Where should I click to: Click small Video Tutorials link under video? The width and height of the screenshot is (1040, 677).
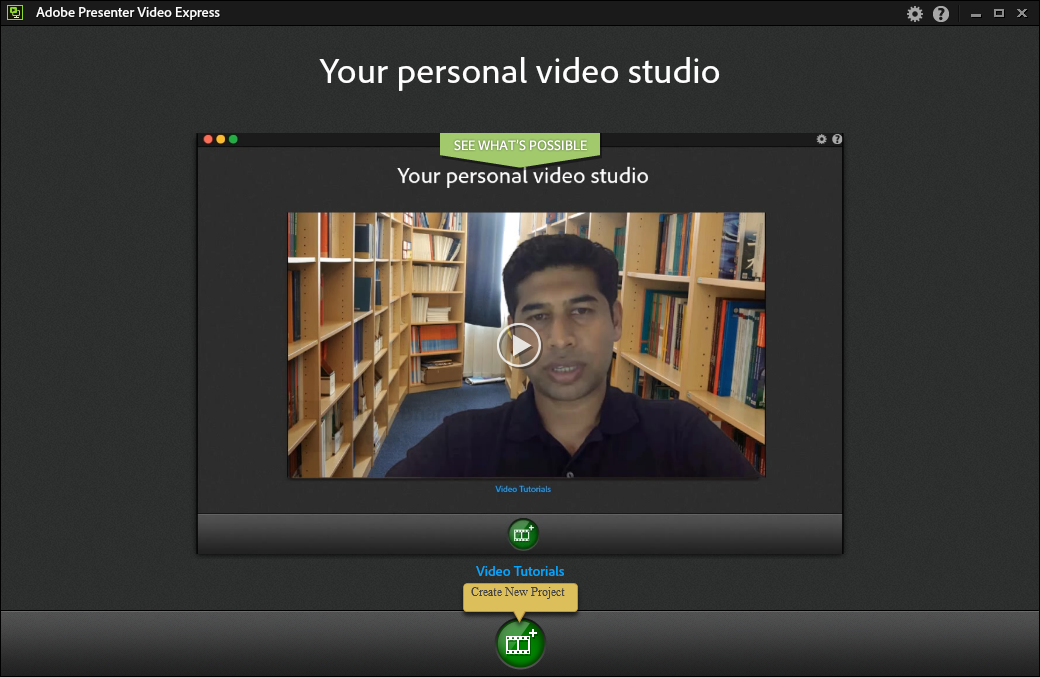523,489
